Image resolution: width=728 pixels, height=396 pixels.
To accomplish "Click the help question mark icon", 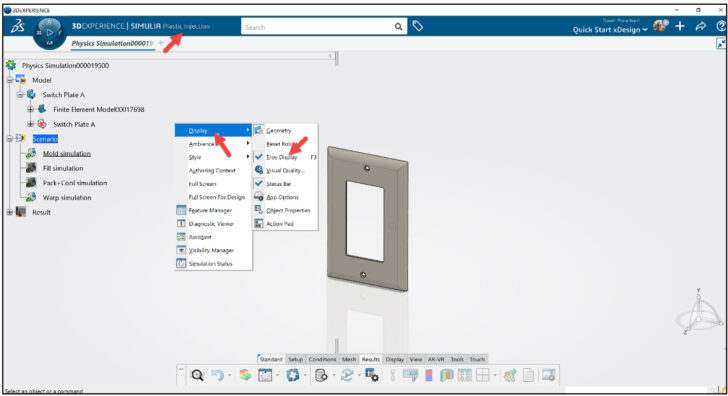I will coord(721,26).
